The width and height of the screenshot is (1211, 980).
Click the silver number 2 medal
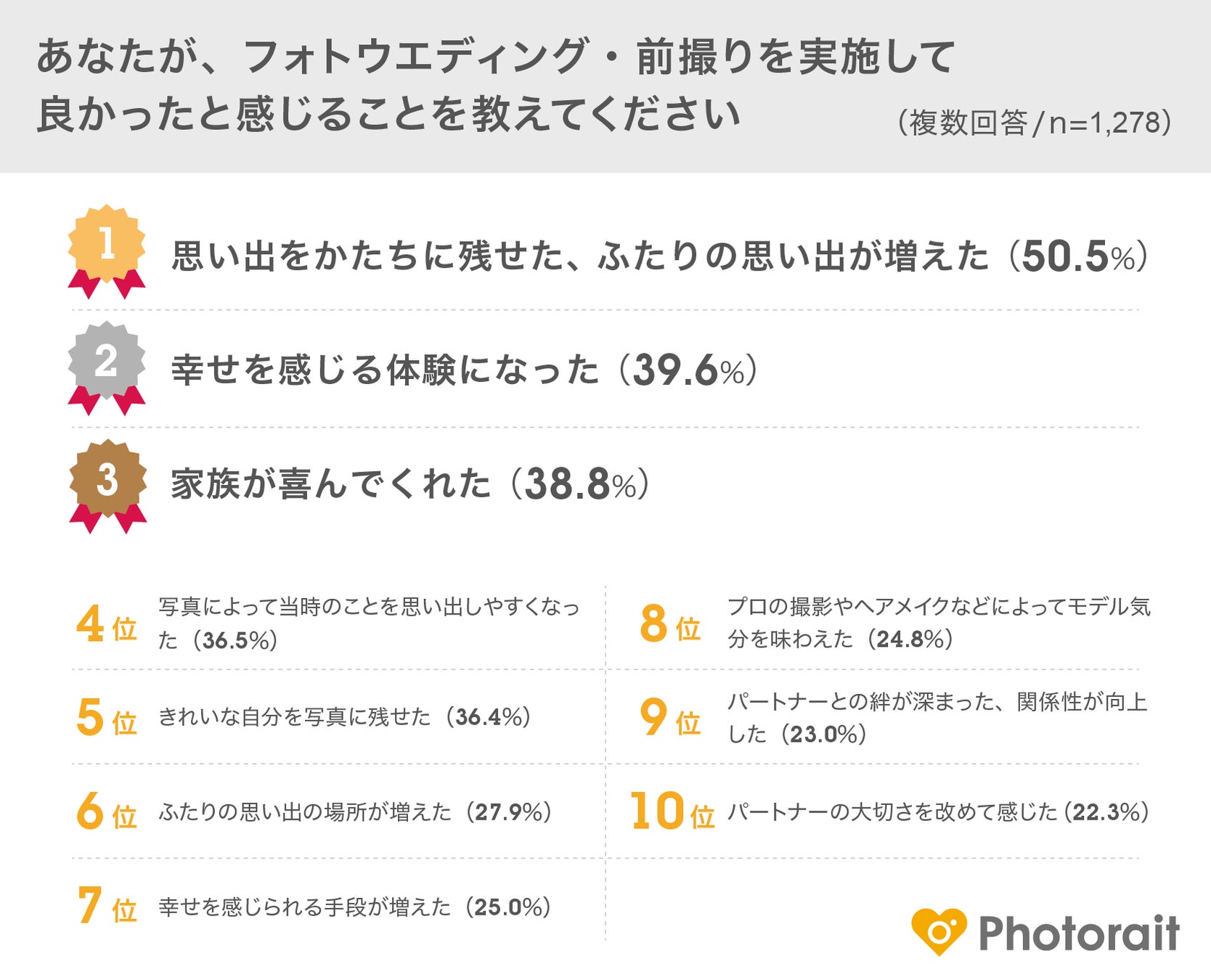107,362
